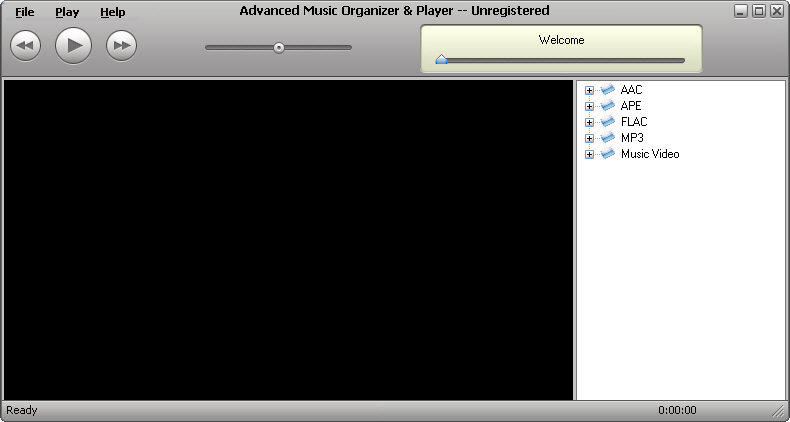Expand the FLAC tree node

589,122
